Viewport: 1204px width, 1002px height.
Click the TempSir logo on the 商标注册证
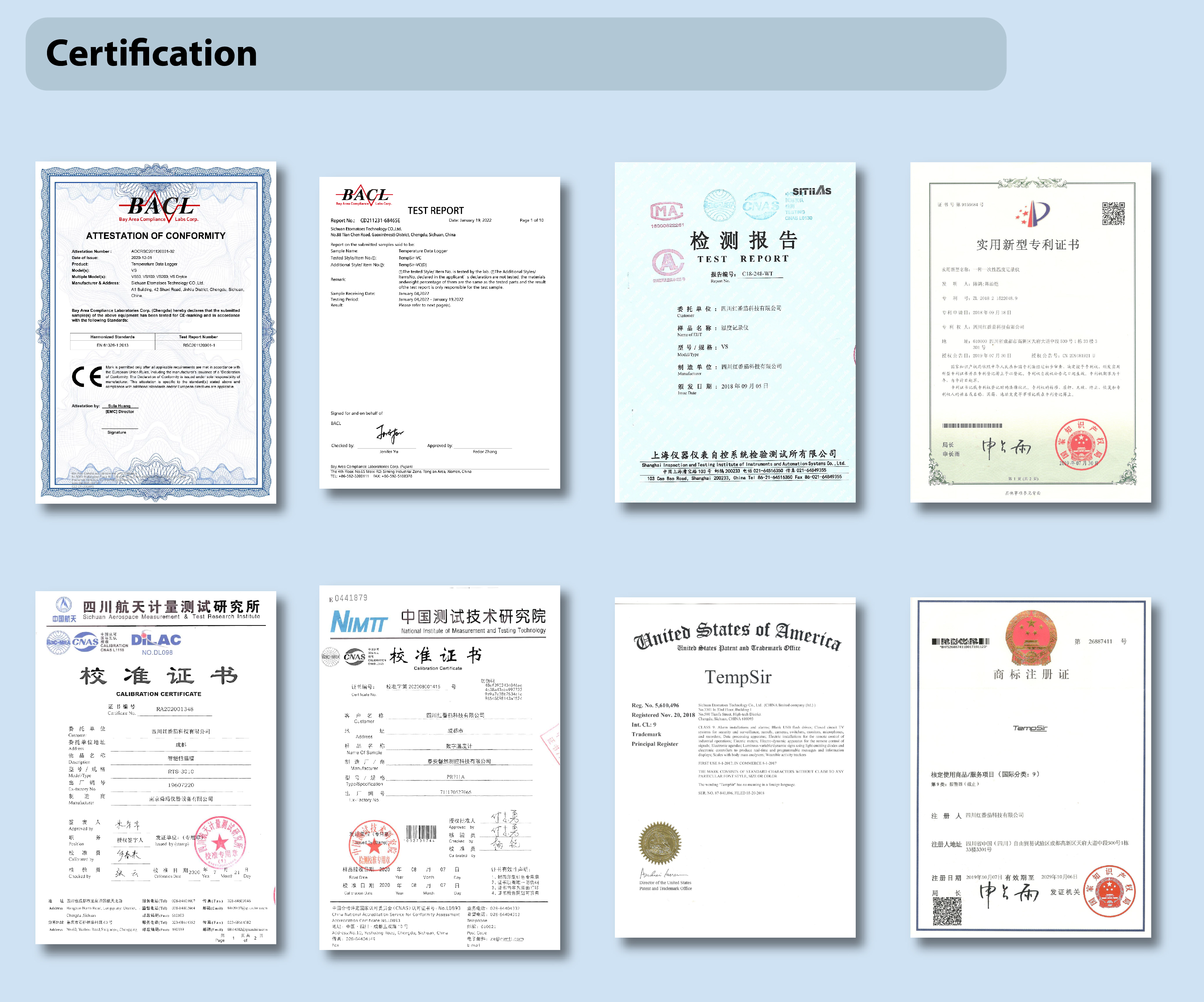click(1030, 728)
